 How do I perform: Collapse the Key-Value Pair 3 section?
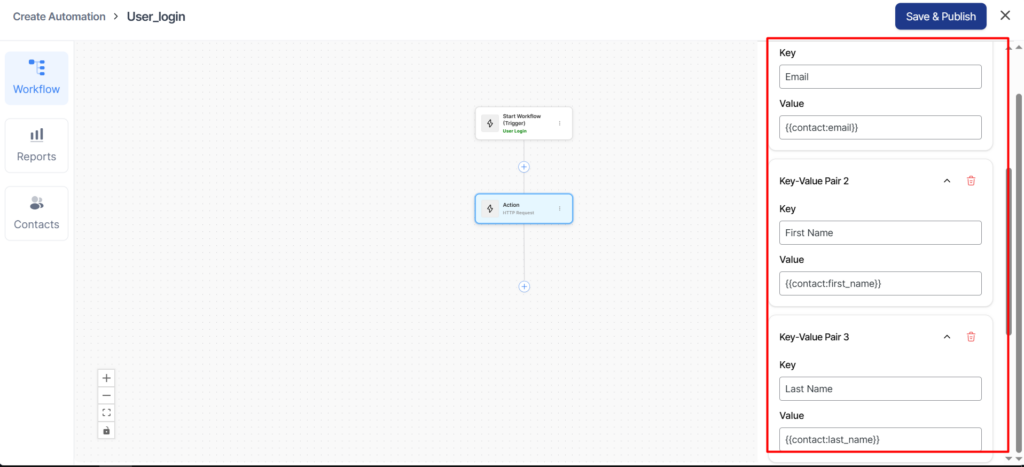[x=946, y=337]
